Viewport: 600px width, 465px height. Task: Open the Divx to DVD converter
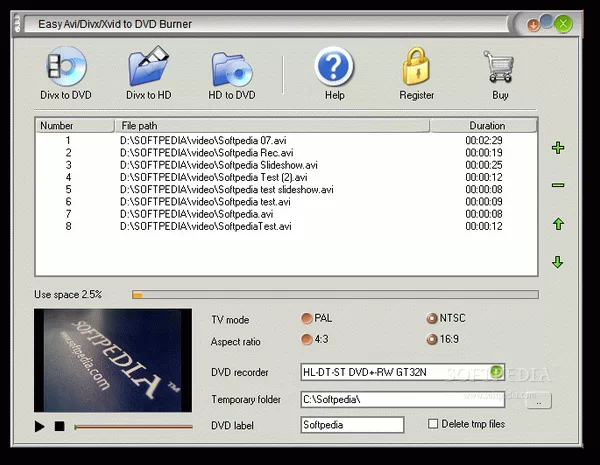(66, 72)
